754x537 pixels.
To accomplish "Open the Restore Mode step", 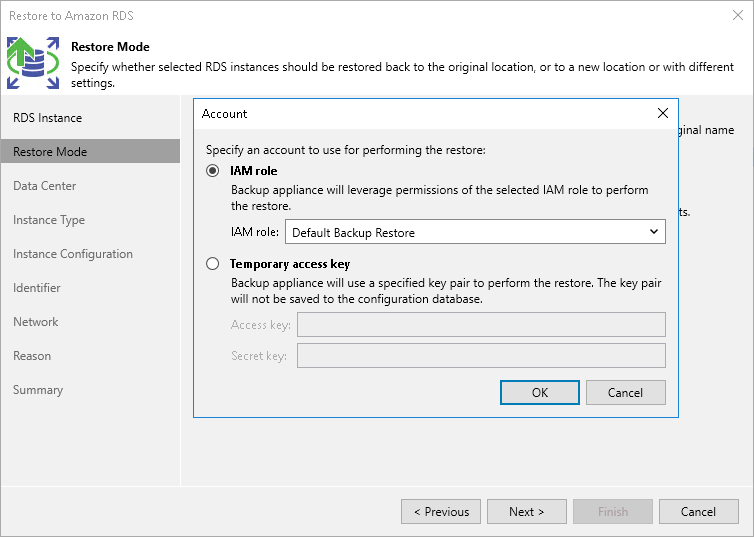I will 50,152.
